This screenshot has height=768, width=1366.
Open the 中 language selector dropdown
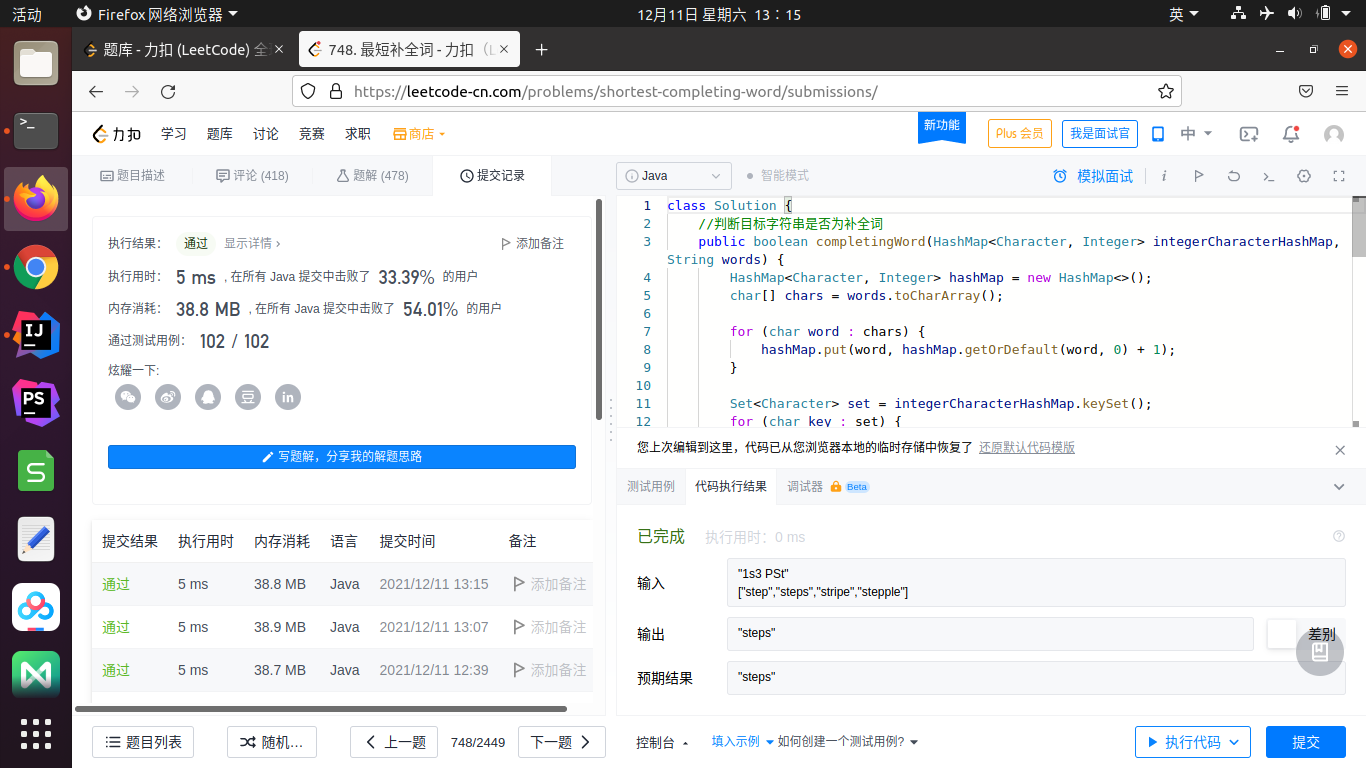tap(1196, 134)
